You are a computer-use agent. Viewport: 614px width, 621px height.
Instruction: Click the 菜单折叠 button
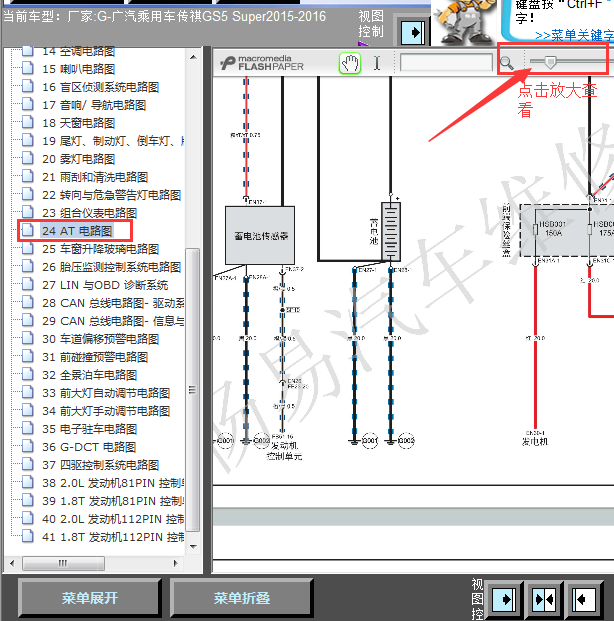tap(242, 598)
